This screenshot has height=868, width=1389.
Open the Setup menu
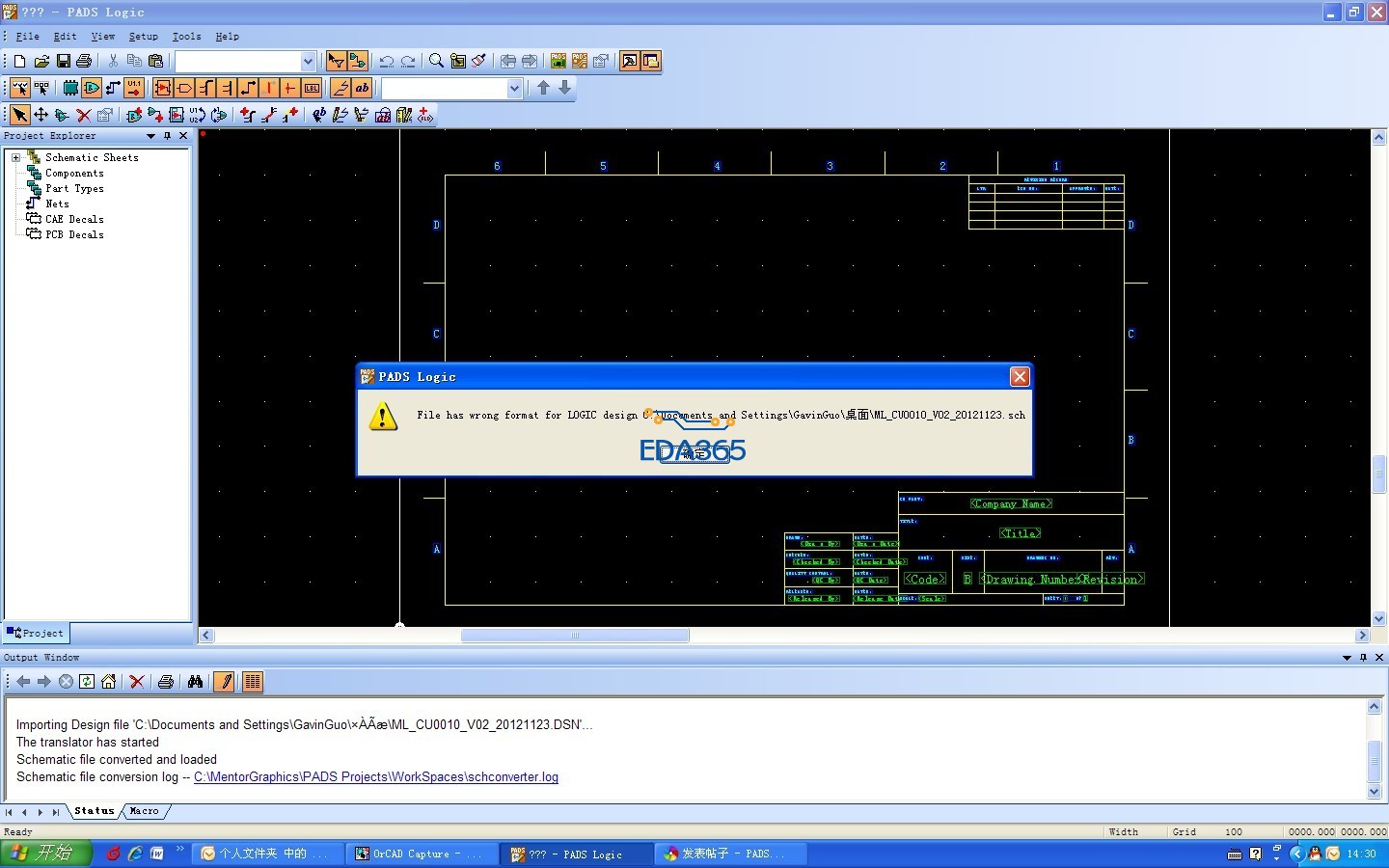coord(143,37)
